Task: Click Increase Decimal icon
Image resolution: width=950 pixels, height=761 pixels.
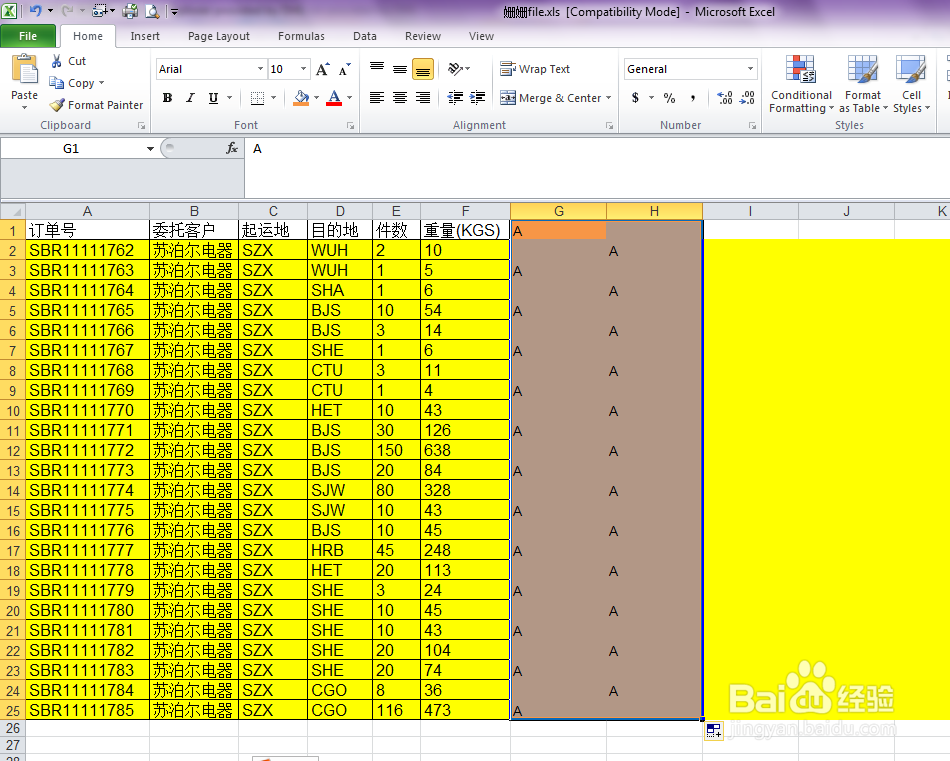Action: click(x=725, y=98)
